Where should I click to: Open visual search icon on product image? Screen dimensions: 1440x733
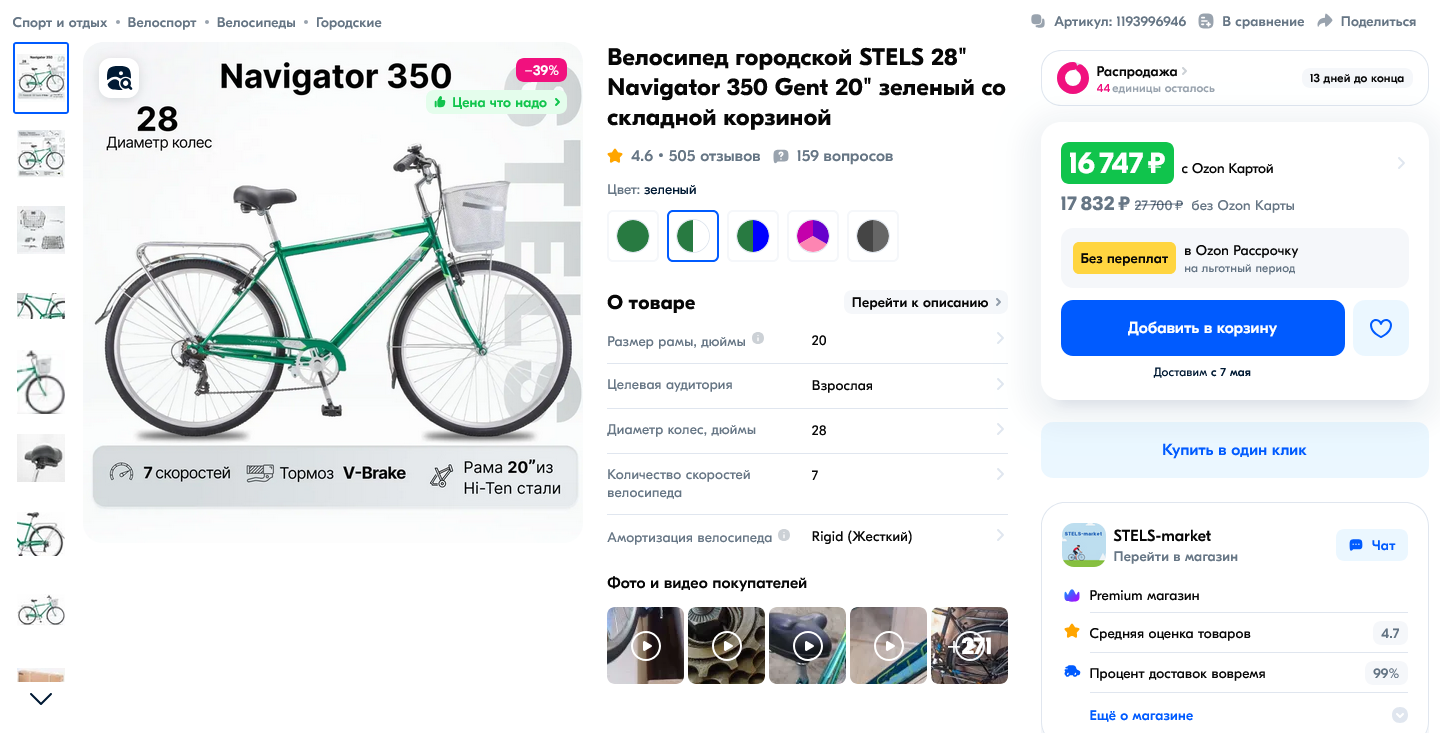click(119, 78)
